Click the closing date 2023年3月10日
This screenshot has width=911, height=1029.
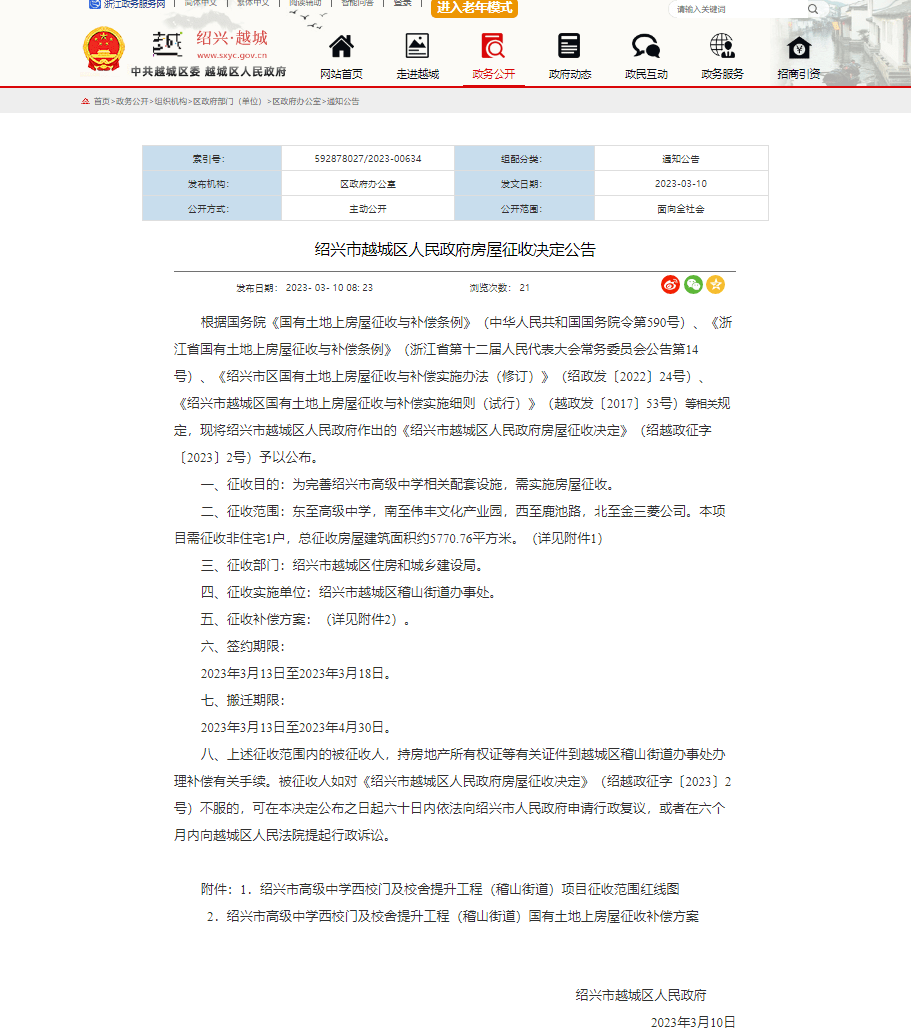pos(692,1022)
